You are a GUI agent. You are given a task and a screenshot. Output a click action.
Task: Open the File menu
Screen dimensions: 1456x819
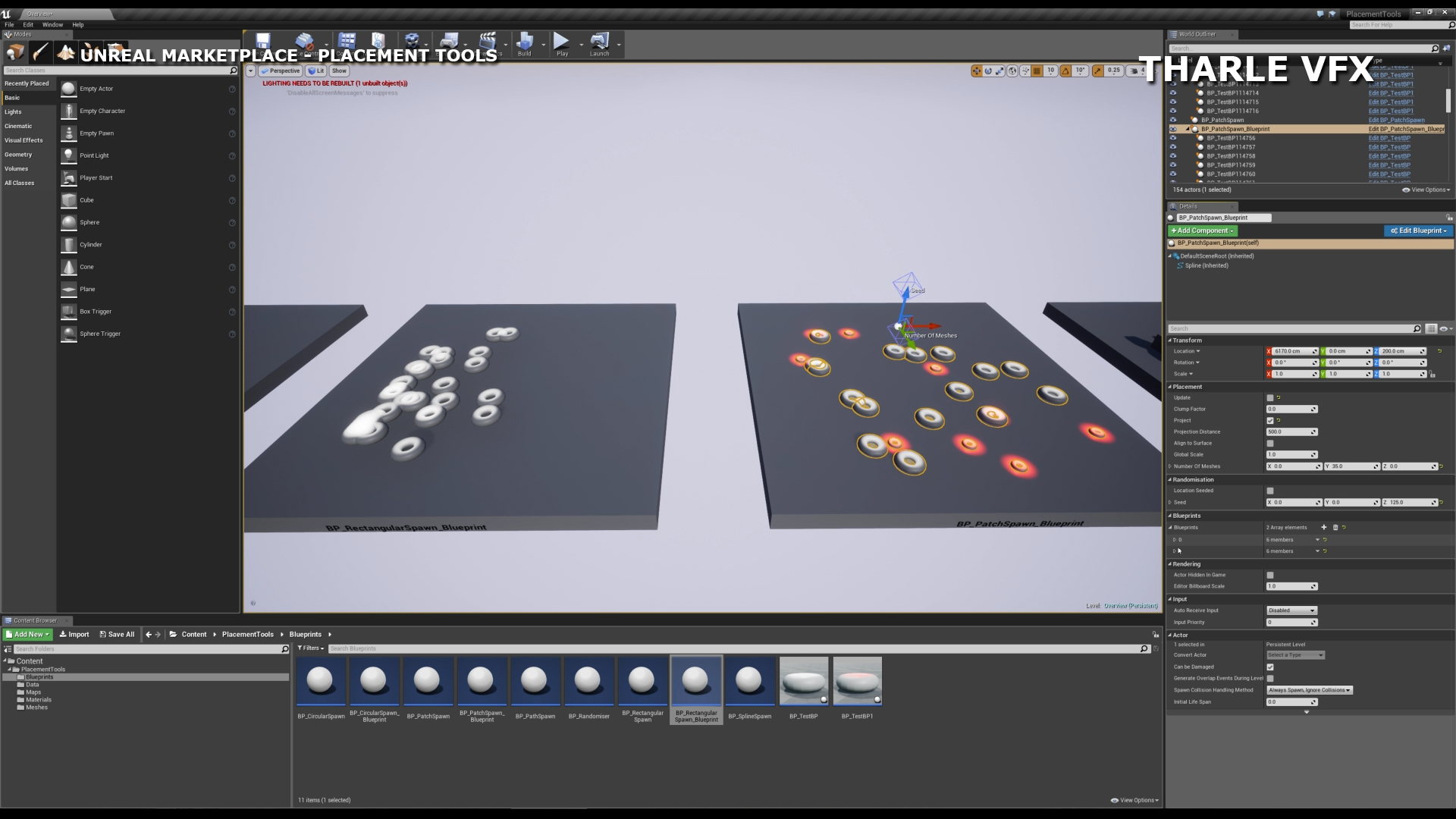[x=9, y=24]
